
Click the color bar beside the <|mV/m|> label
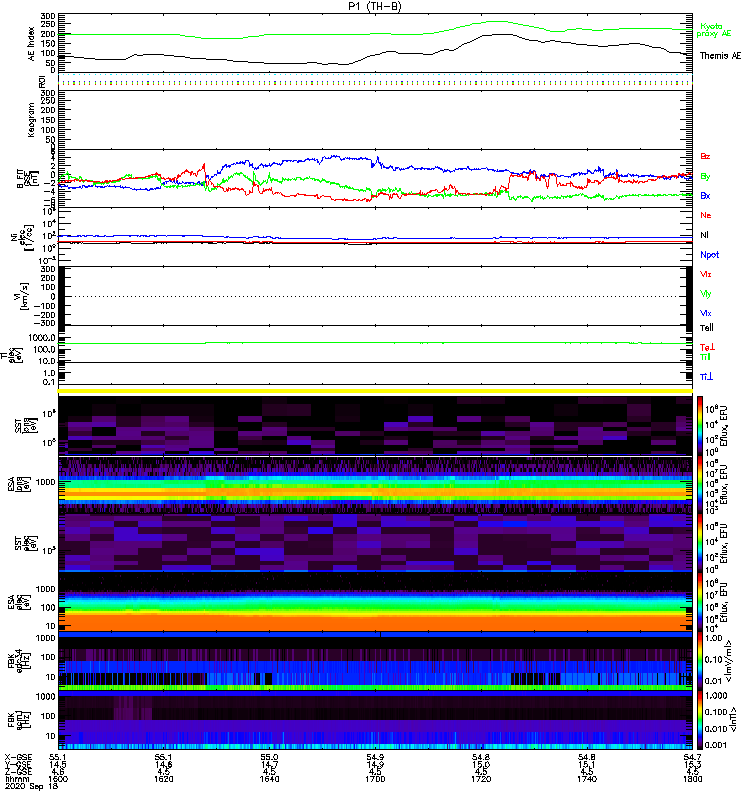click(699, 661)
